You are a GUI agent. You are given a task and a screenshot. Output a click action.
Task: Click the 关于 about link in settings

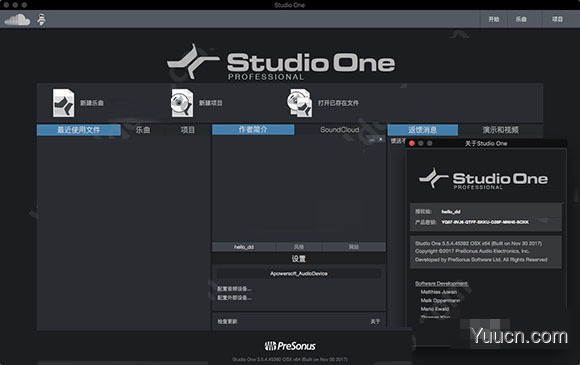(375, 321)
